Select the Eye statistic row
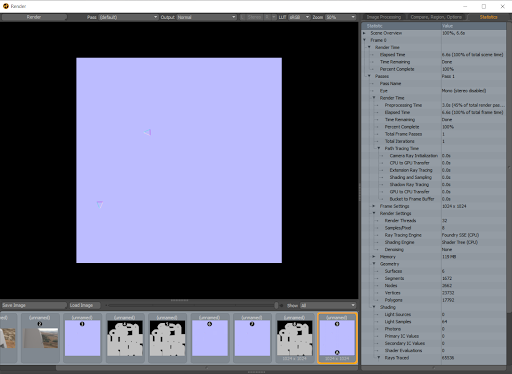Screen dimensions: 512x374 (434, 91)
